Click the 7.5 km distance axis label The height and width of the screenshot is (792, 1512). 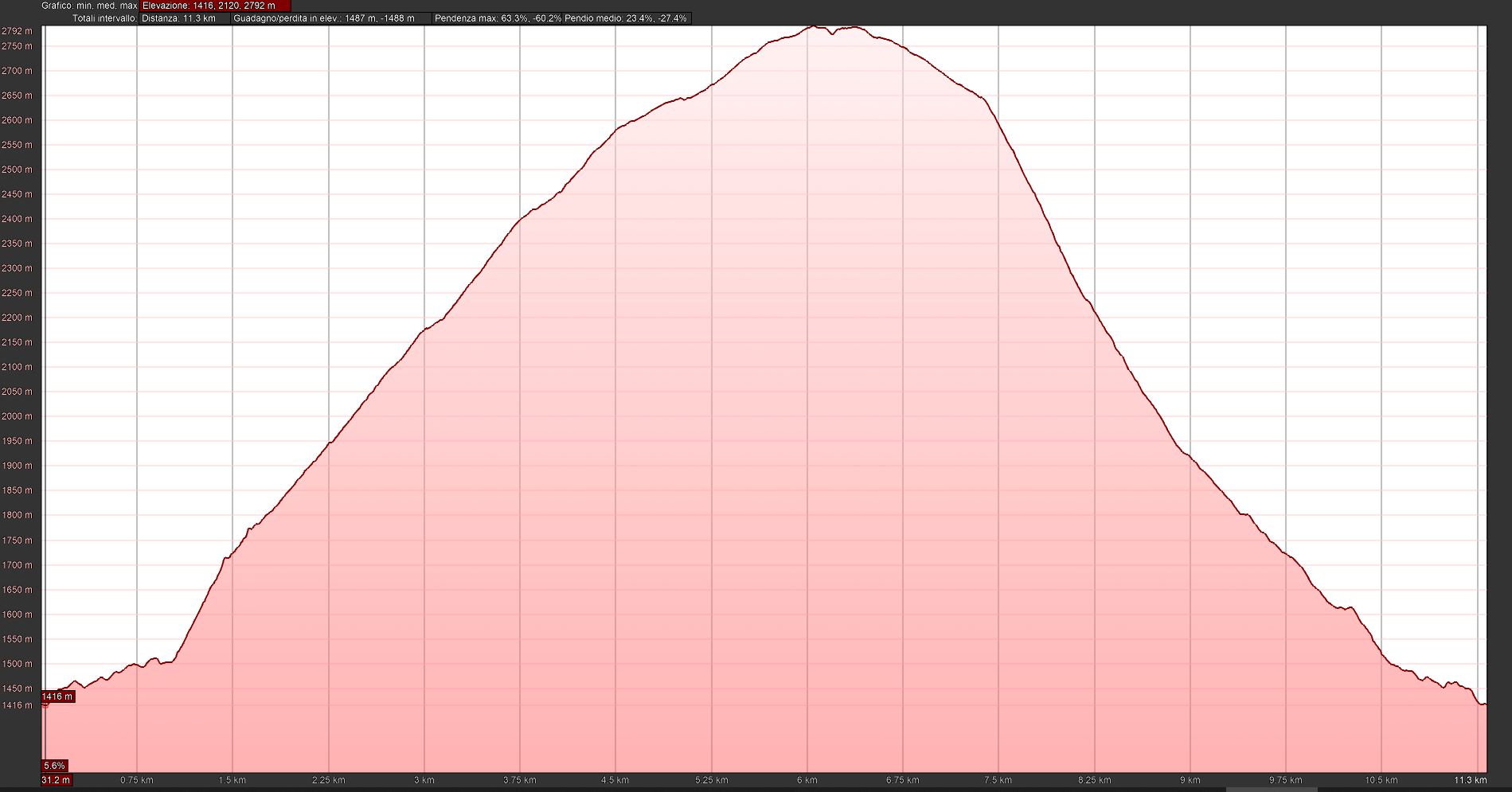pos(998,780)
